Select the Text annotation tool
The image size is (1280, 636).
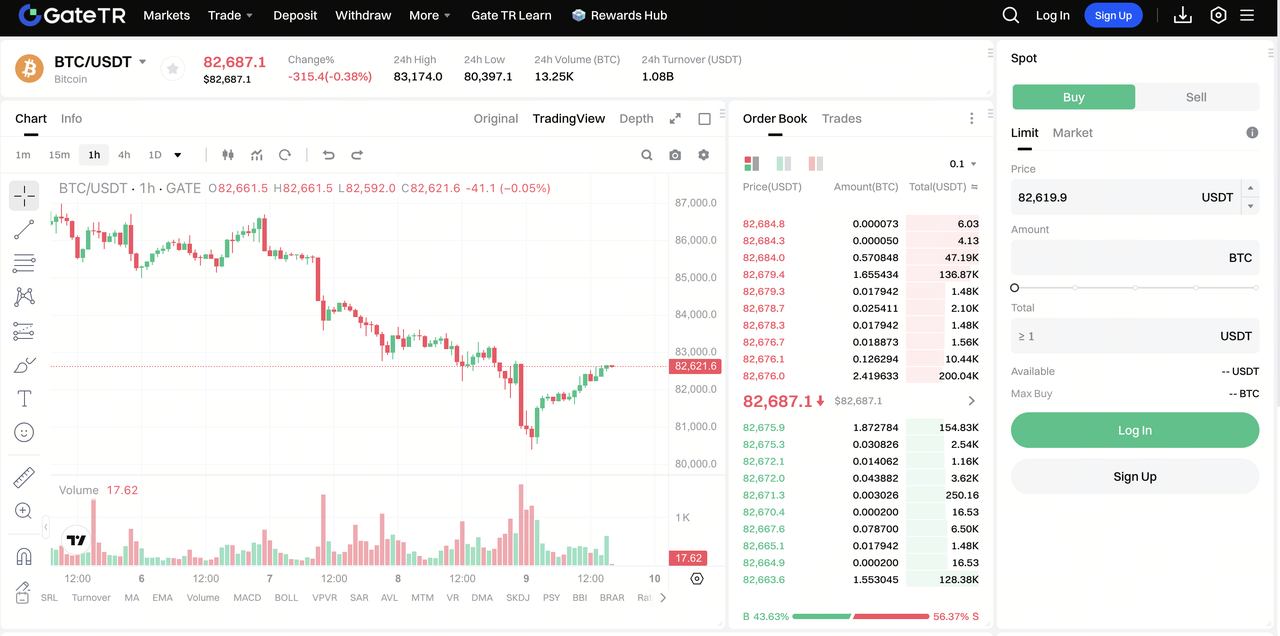pos(24,398)
